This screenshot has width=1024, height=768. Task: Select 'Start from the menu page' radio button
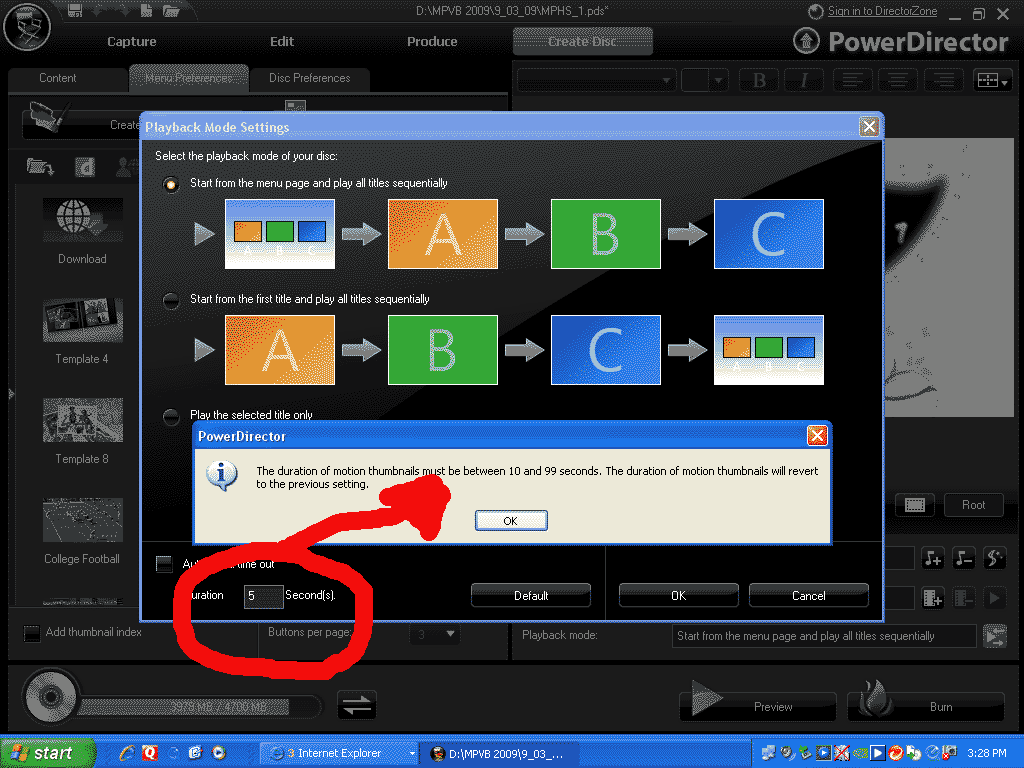tap(171, 184)
